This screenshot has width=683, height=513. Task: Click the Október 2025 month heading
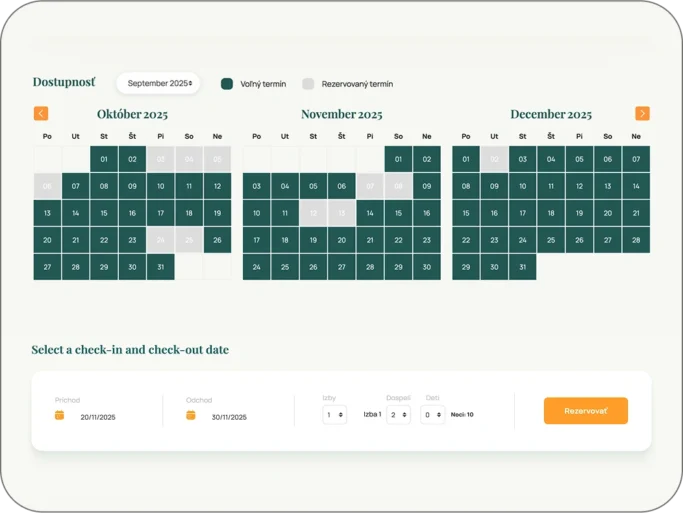(132, 114)
